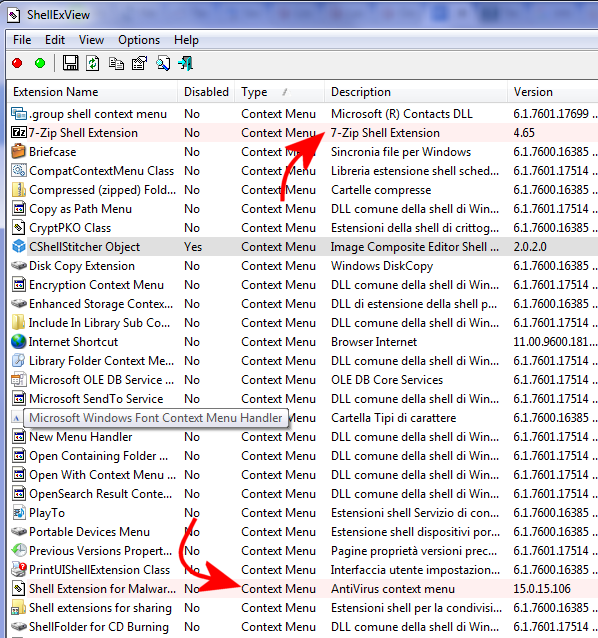Viewport: 598px width, 638px height.
Task: Click the 'Cartelle compresse' description cell
Action: pos(381,190)
